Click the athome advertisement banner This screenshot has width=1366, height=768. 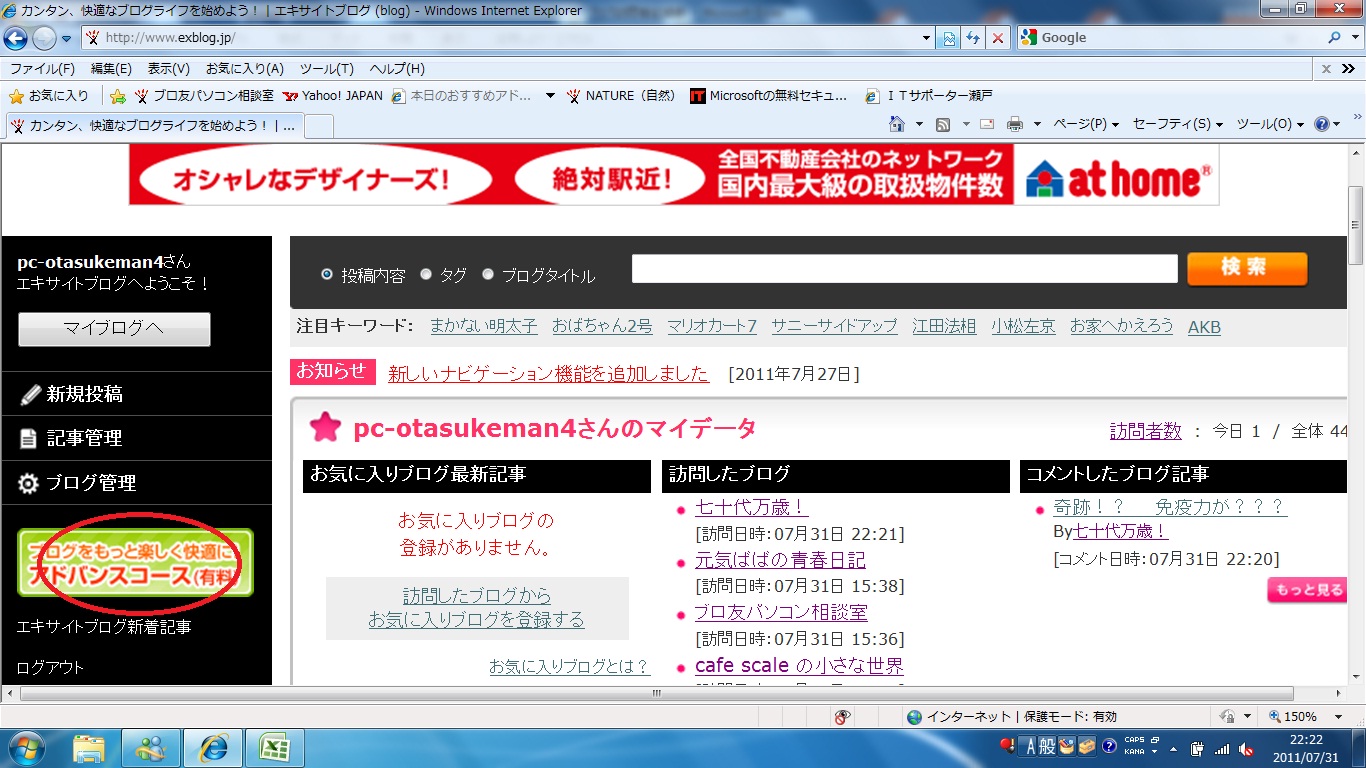pyautogui.click(x=674, y=175)
